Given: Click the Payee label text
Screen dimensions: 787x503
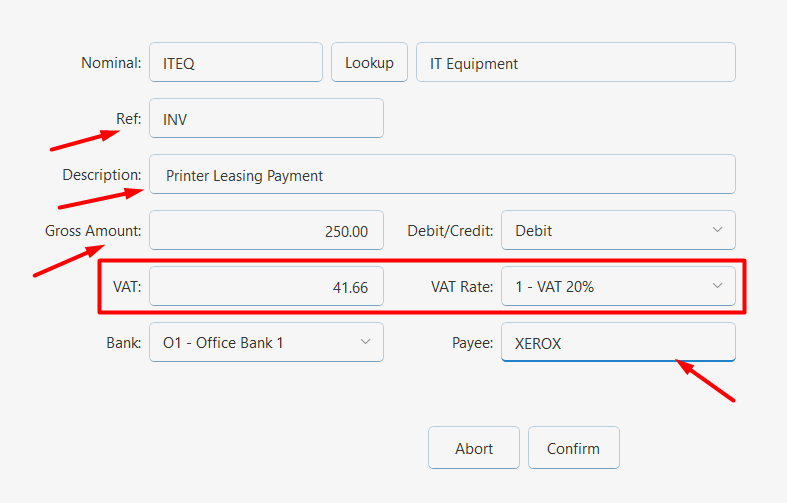Looking at the screenshot, I should click(472, 343).
